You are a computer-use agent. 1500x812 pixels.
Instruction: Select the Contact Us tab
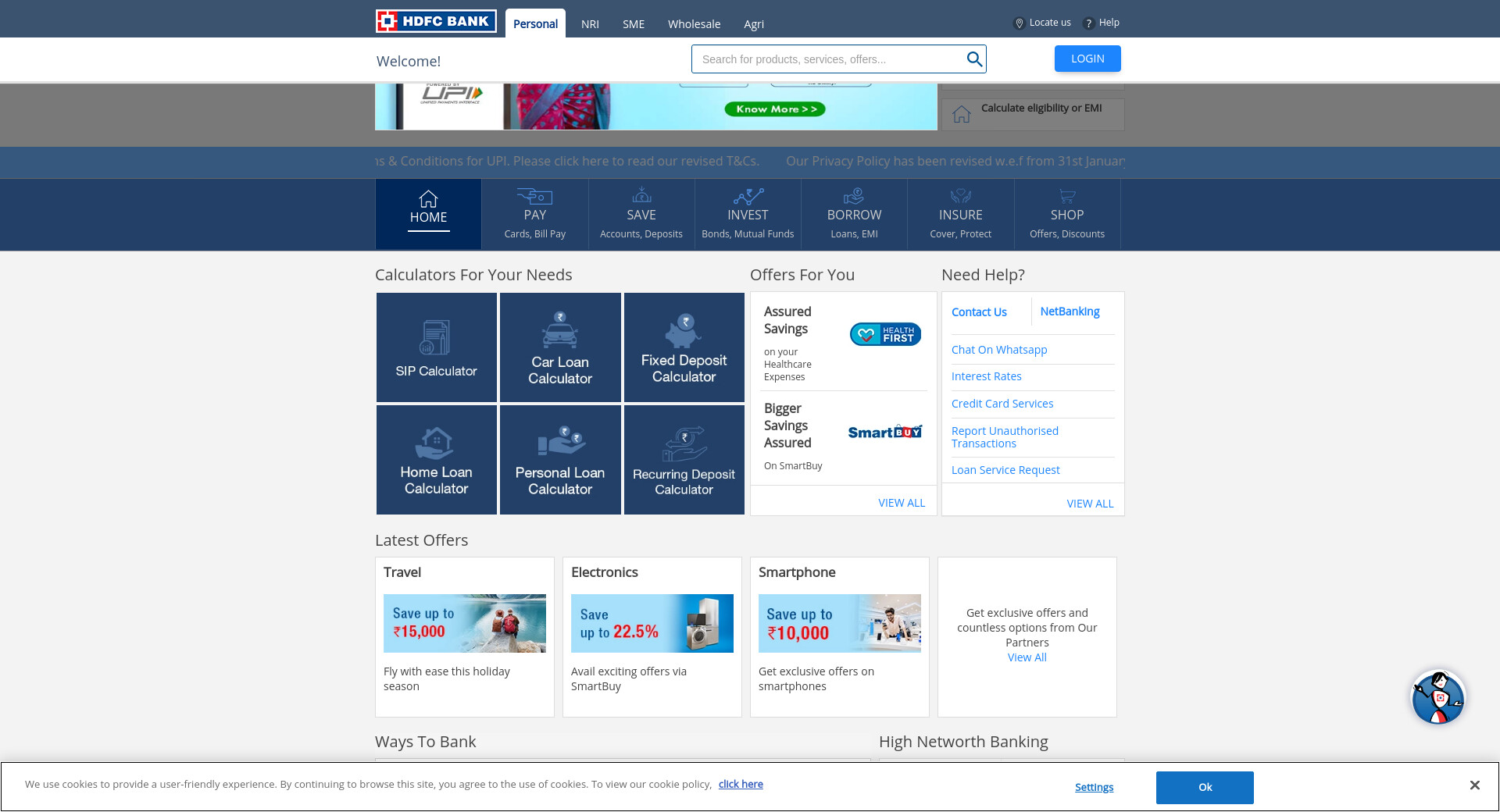979,312
